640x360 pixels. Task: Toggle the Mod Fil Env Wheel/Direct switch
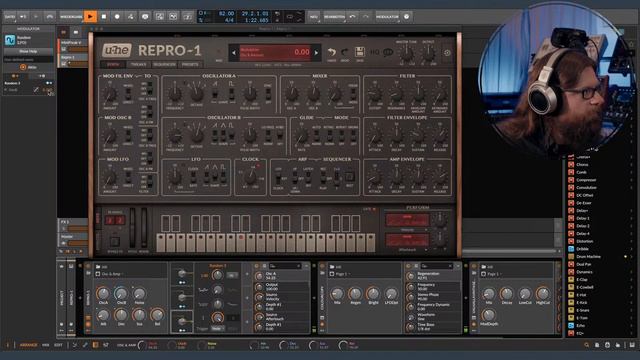(128, 94)
